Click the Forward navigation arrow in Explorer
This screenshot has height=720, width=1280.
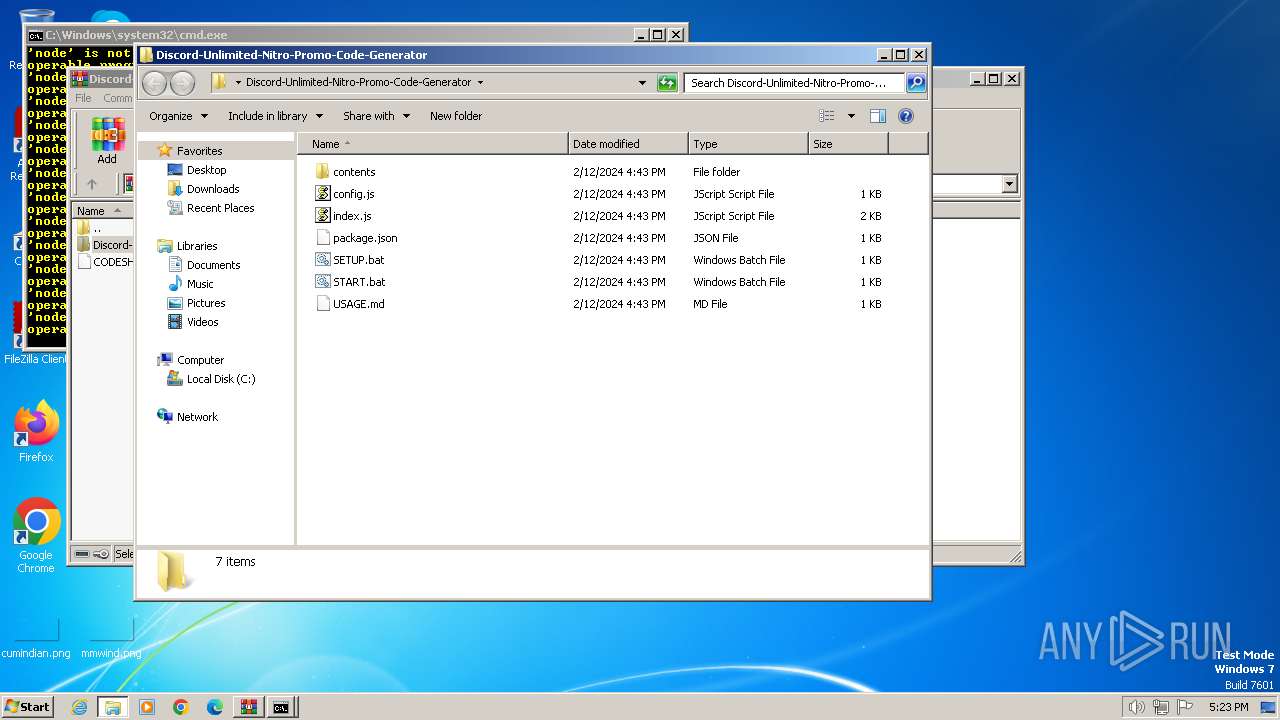pos(182,83)
